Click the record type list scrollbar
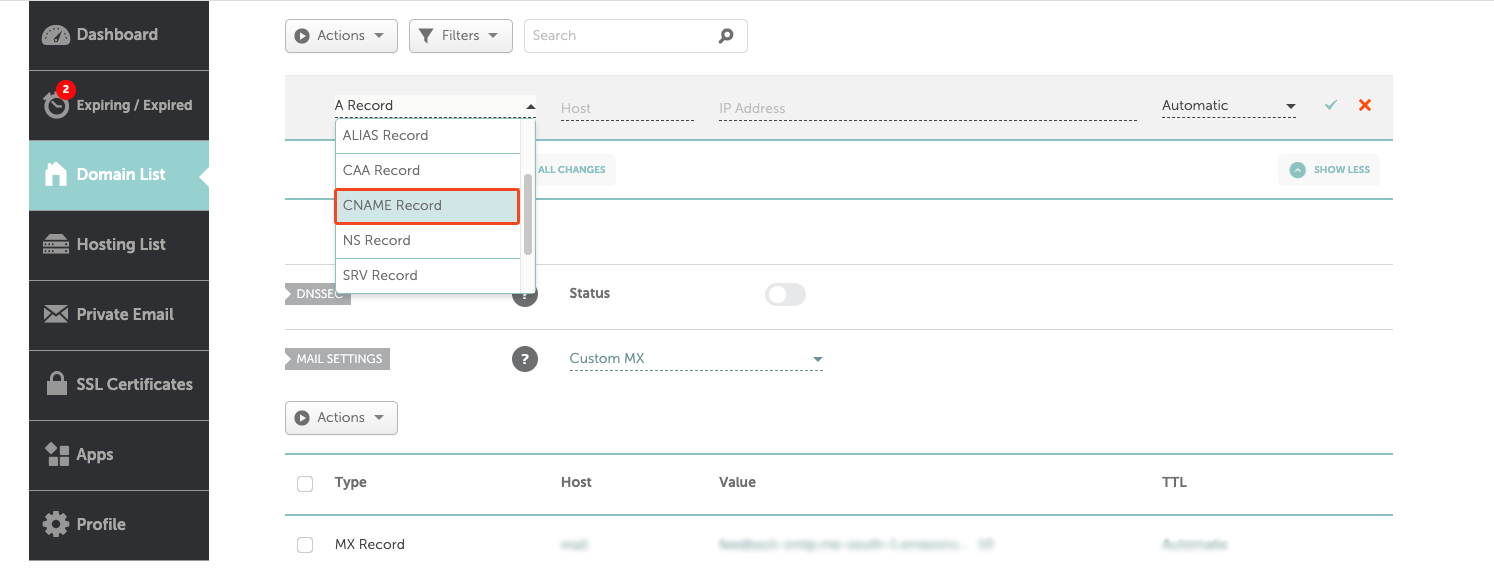The width and height of the screenshot is (1494, 573). click(x=528, y=214)
